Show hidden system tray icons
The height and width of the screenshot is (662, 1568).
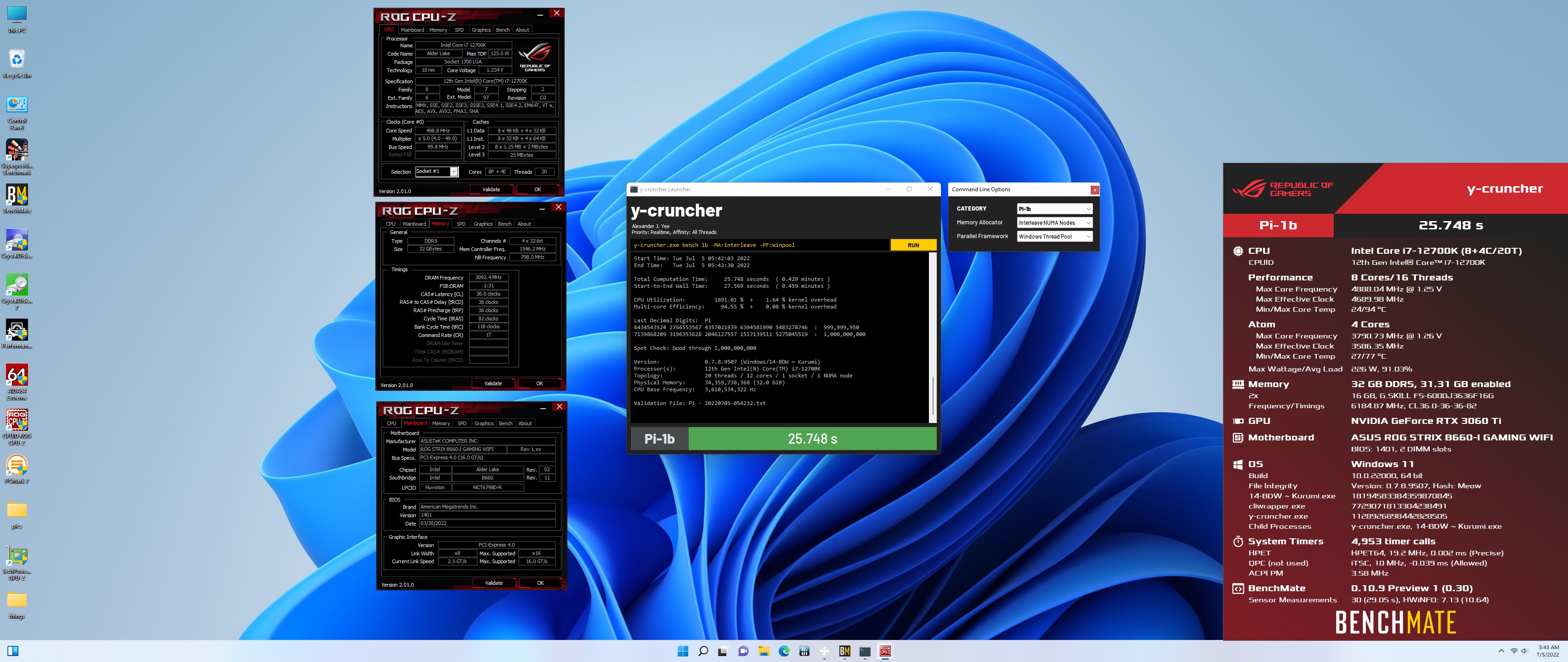click(1501, 651)
